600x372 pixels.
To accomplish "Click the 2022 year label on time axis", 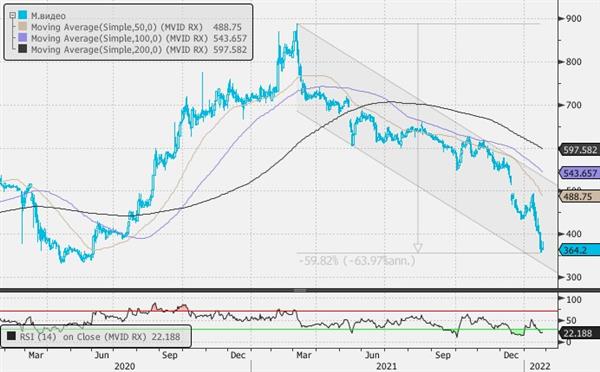I will click(x=540, y=366).
